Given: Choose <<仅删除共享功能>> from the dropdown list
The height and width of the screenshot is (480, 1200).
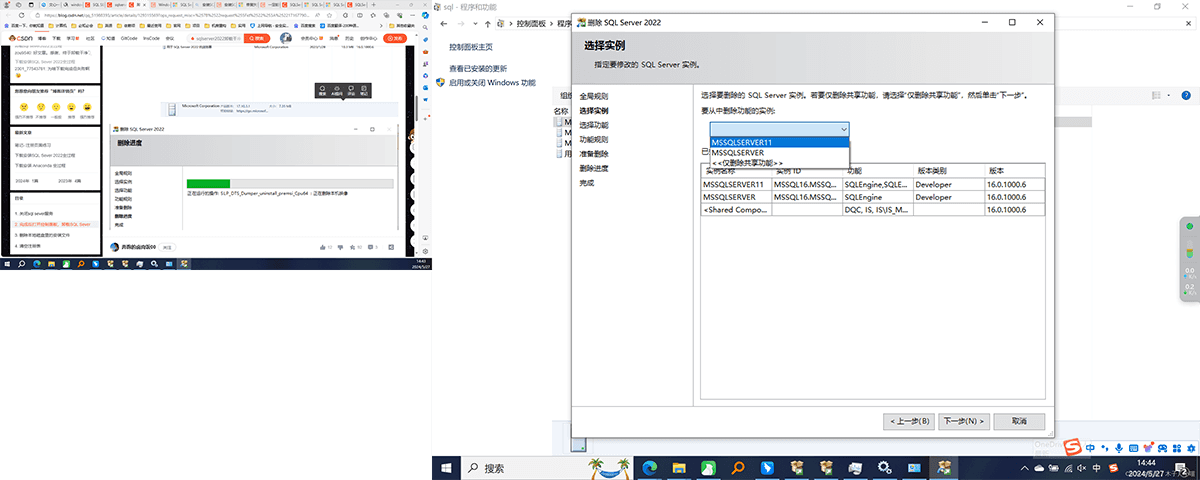Looking at the screenshot, I should coord(779,162).
